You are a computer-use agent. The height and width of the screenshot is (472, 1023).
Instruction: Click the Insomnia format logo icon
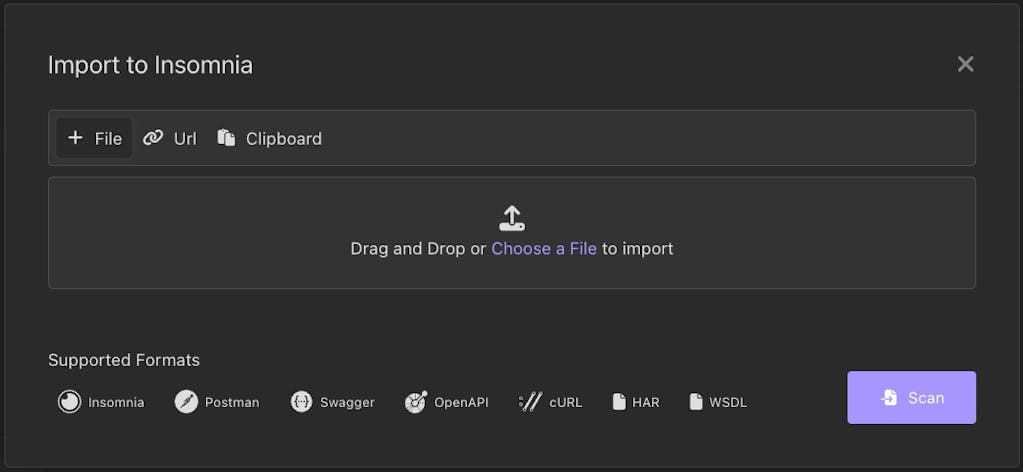point(69,402)
